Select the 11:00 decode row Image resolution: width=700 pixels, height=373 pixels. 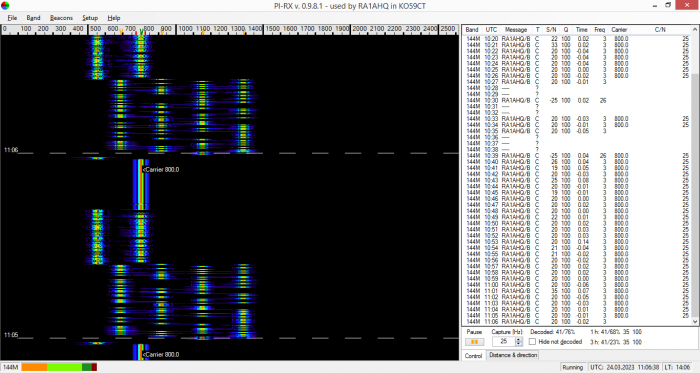point(577,284)
